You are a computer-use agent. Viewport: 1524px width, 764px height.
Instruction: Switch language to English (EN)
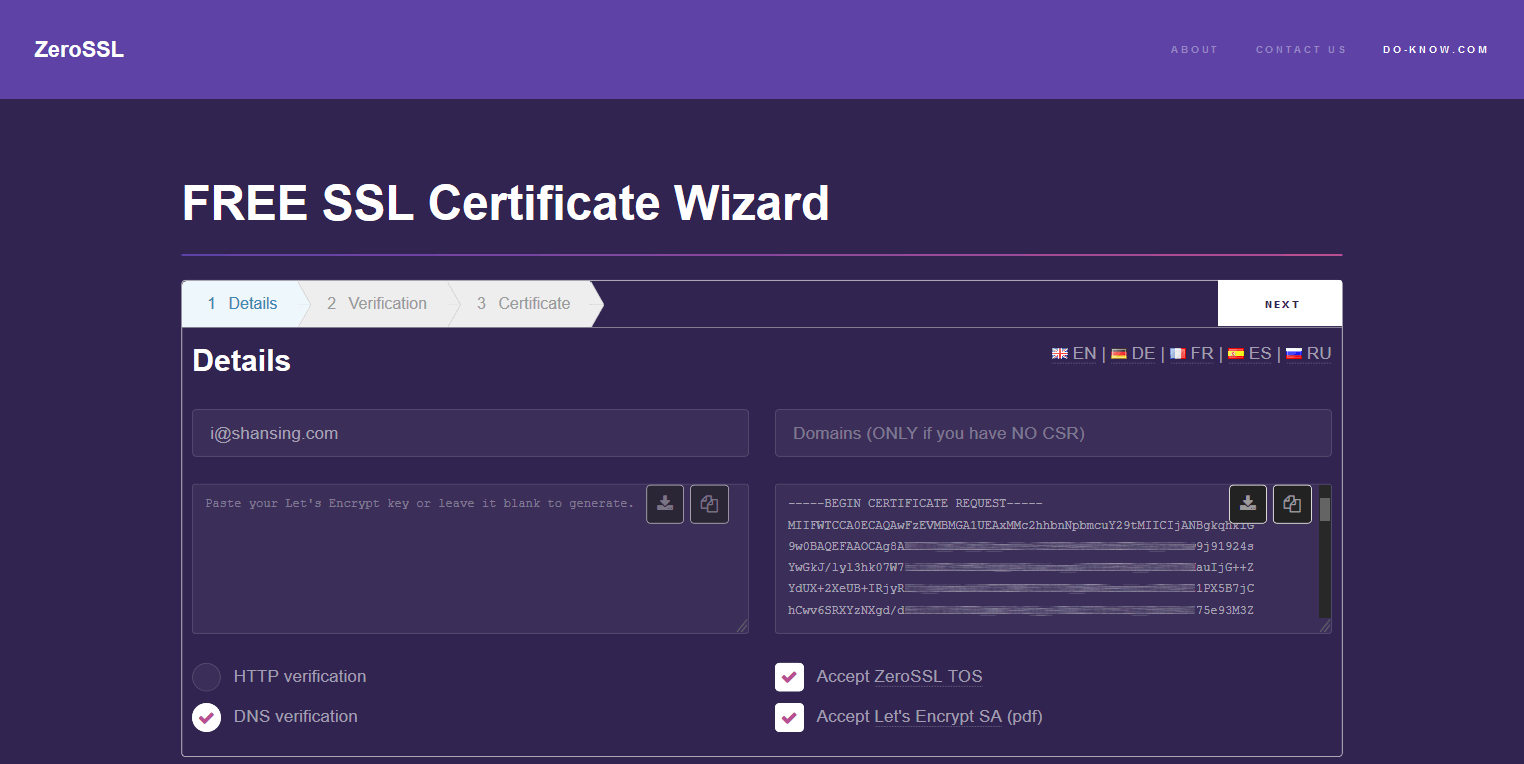[1074, 354]
